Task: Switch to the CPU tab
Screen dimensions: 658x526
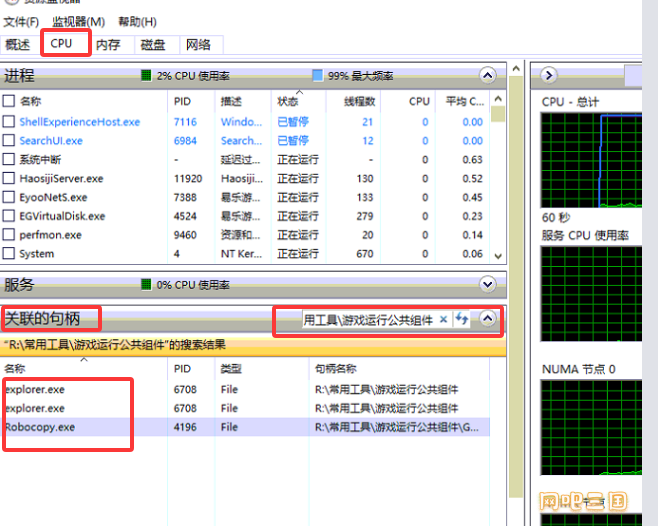Action: click(x=62, y=43)
